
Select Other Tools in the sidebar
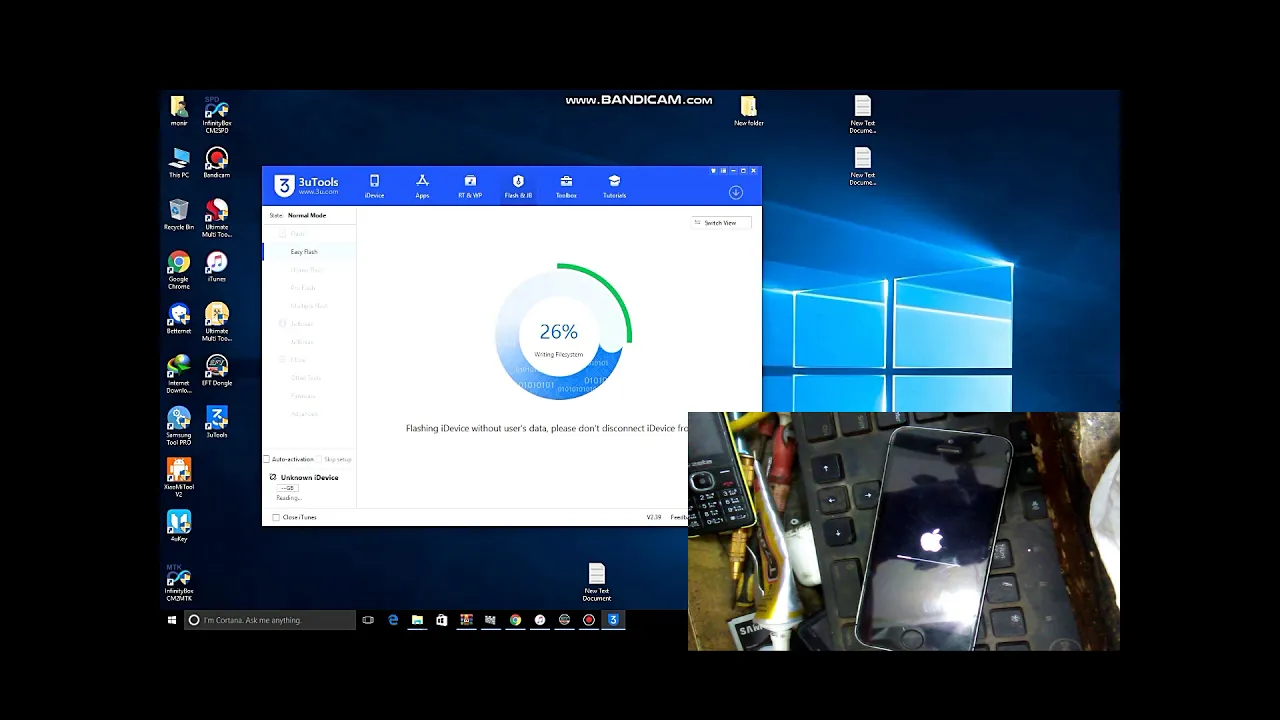(306, 378)
